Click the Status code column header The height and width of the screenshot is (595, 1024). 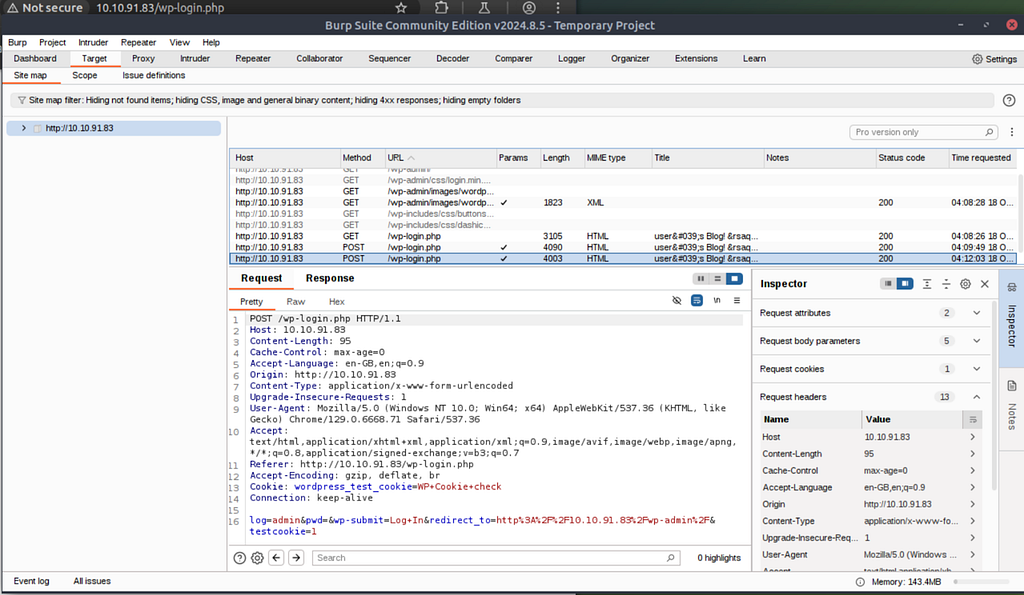pyautogui.click(x=911, y=158)
